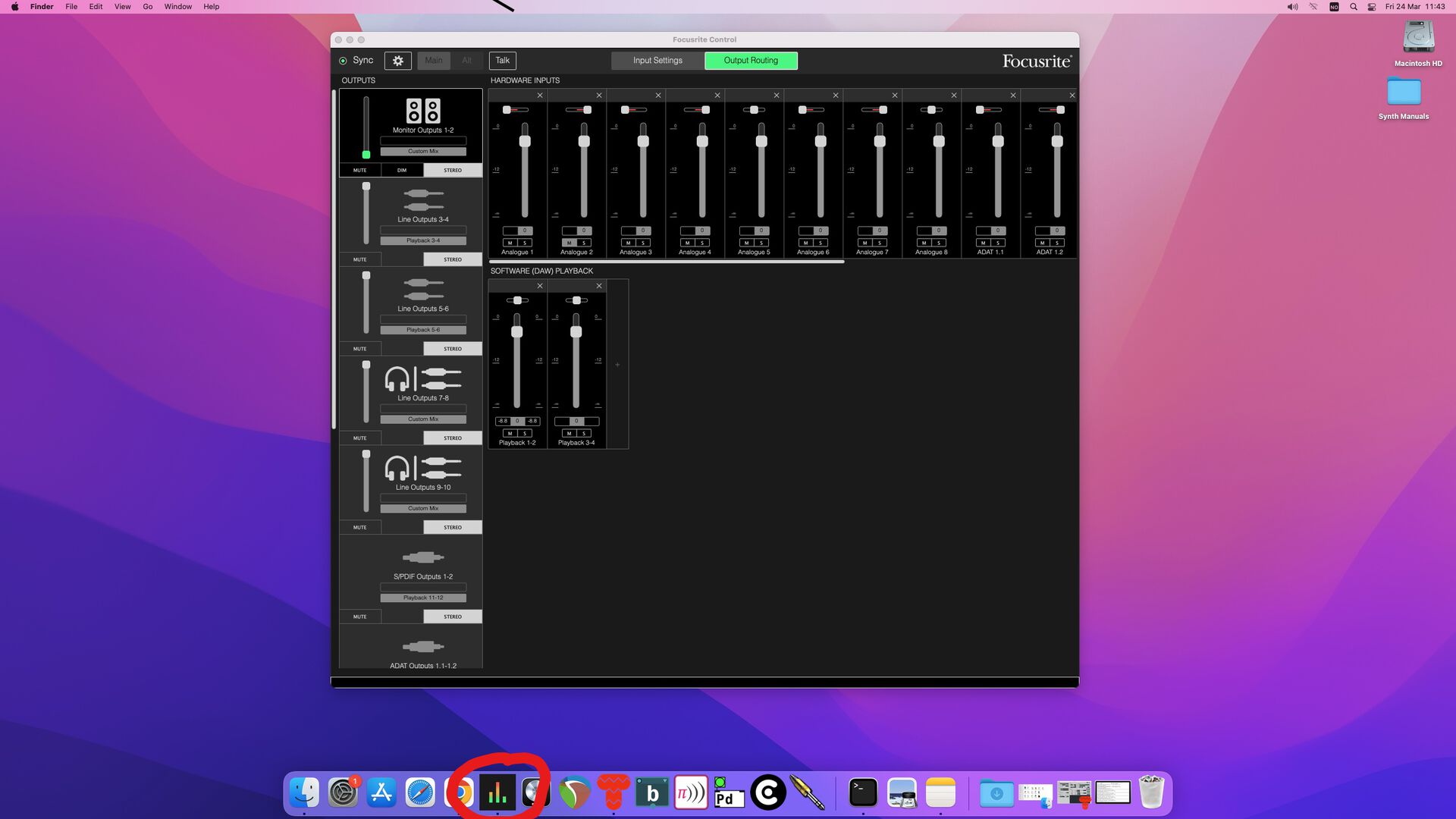This screenshot has width=1456, height=819.
Task: Open Playback 5-6 source dropdown for Line Outputs 5-6
Action: pyautogui.click(x=423, y=331)
